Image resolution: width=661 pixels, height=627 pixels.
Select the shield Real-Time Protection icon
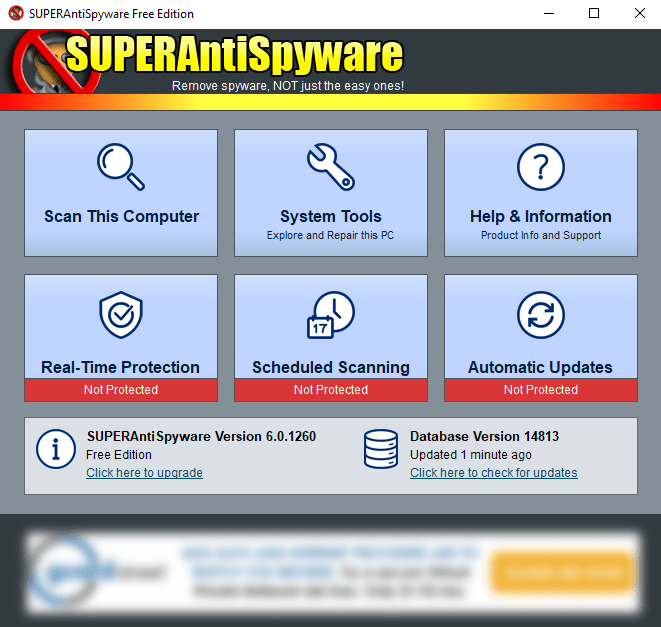coord(121,315)
